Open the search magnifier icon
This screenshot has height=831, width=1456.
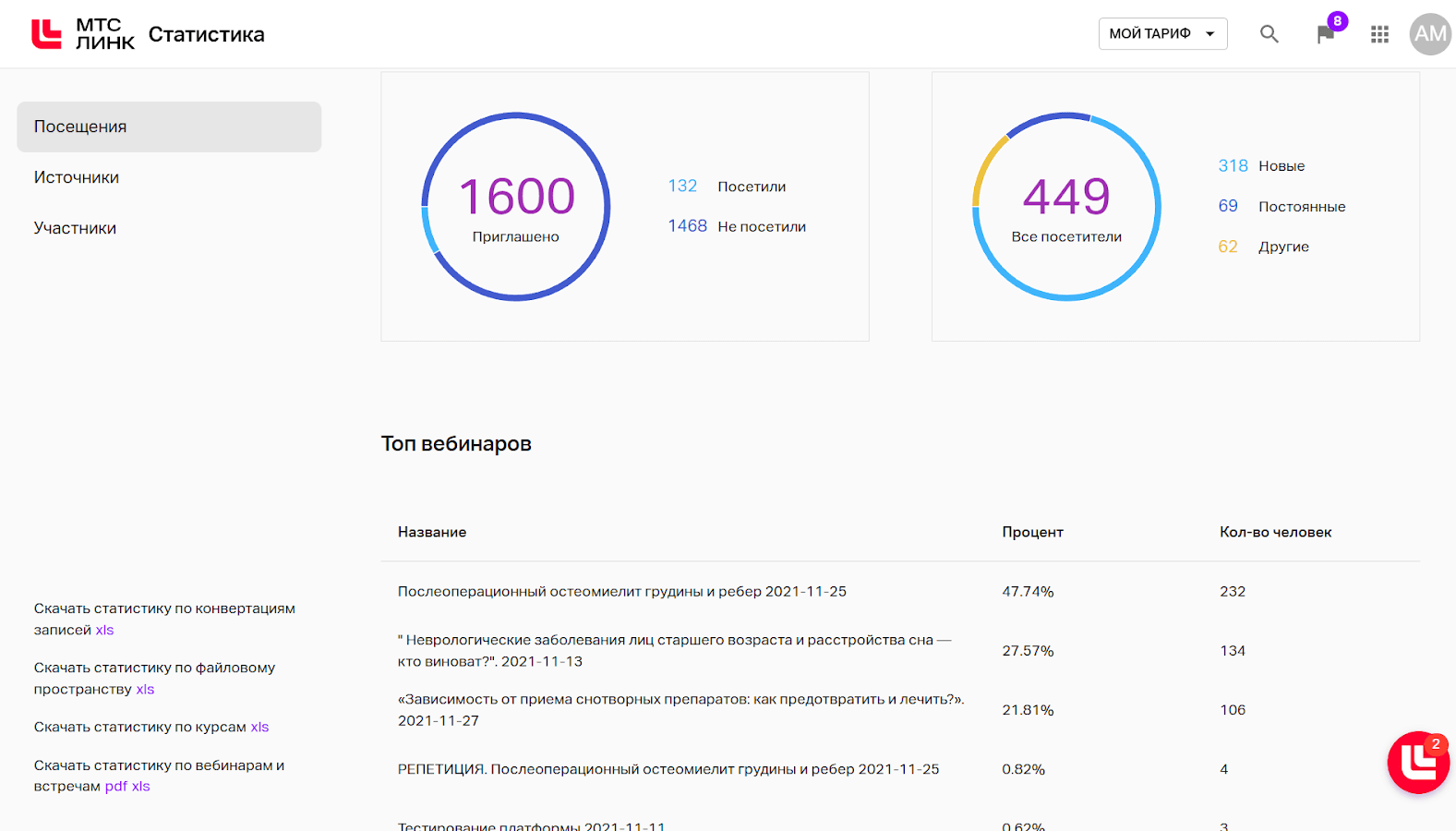(x=1269, y=34)
